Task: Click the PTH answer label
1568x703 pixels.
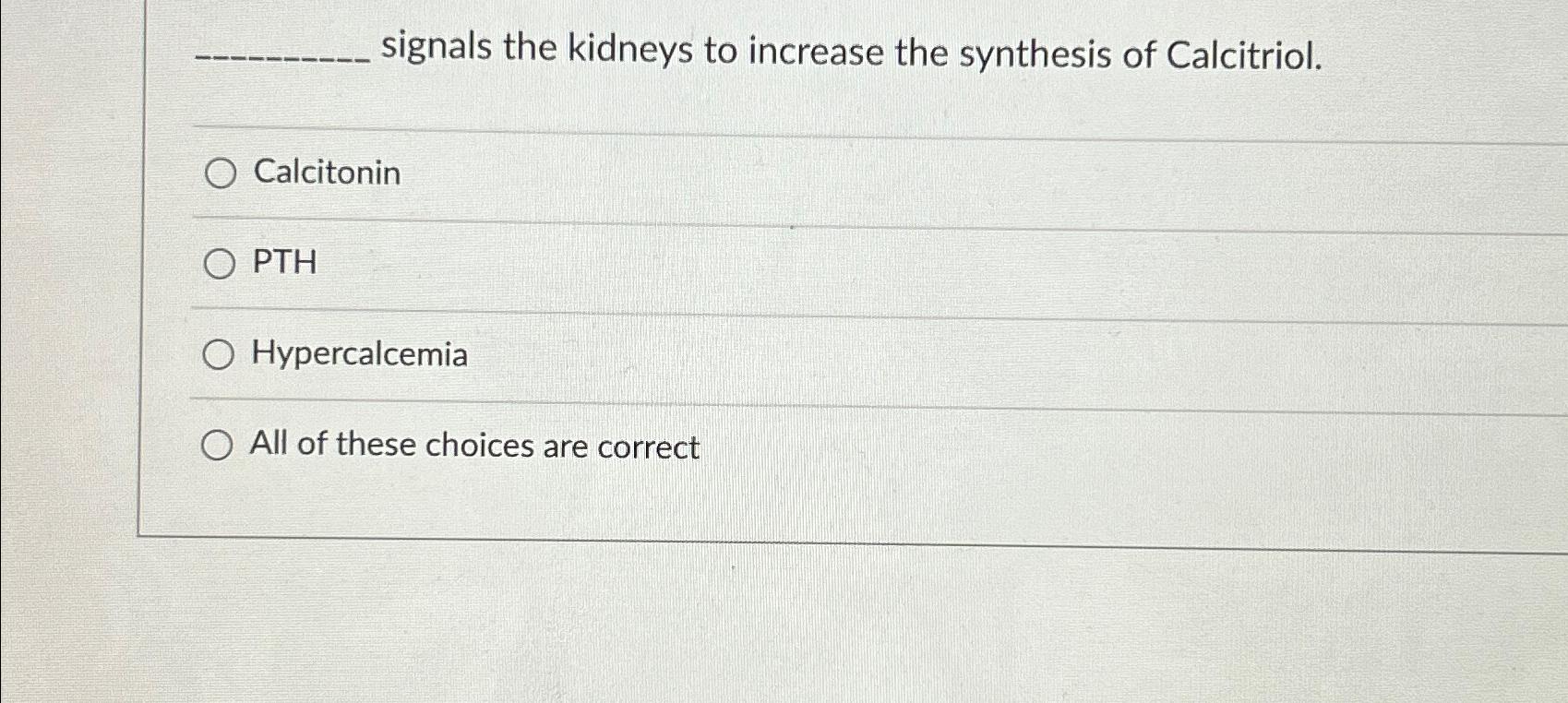Action: tap(283, 263)
